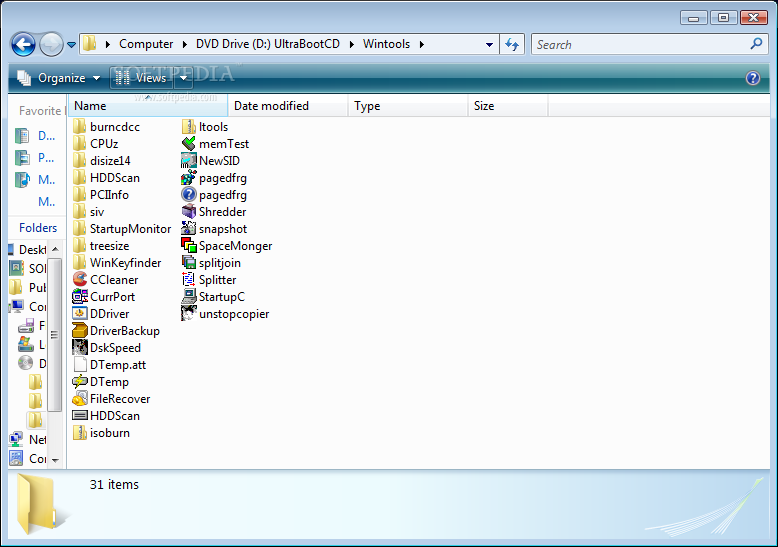The image size is (778, 547).
Task: Select the StartupMonitor folder
Action: point(122,228)
